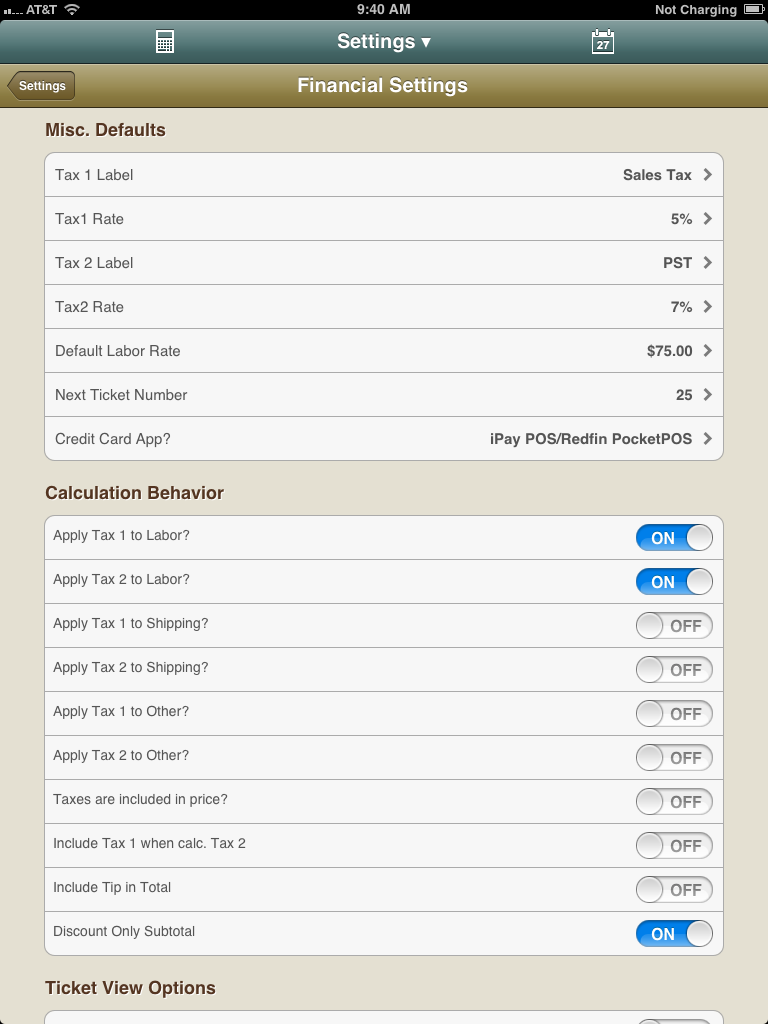Image resolution: width=768 pixels, height=1024 pixels.
Task: Open the calculator icon in top bar
Action: [x=165, y=42]
